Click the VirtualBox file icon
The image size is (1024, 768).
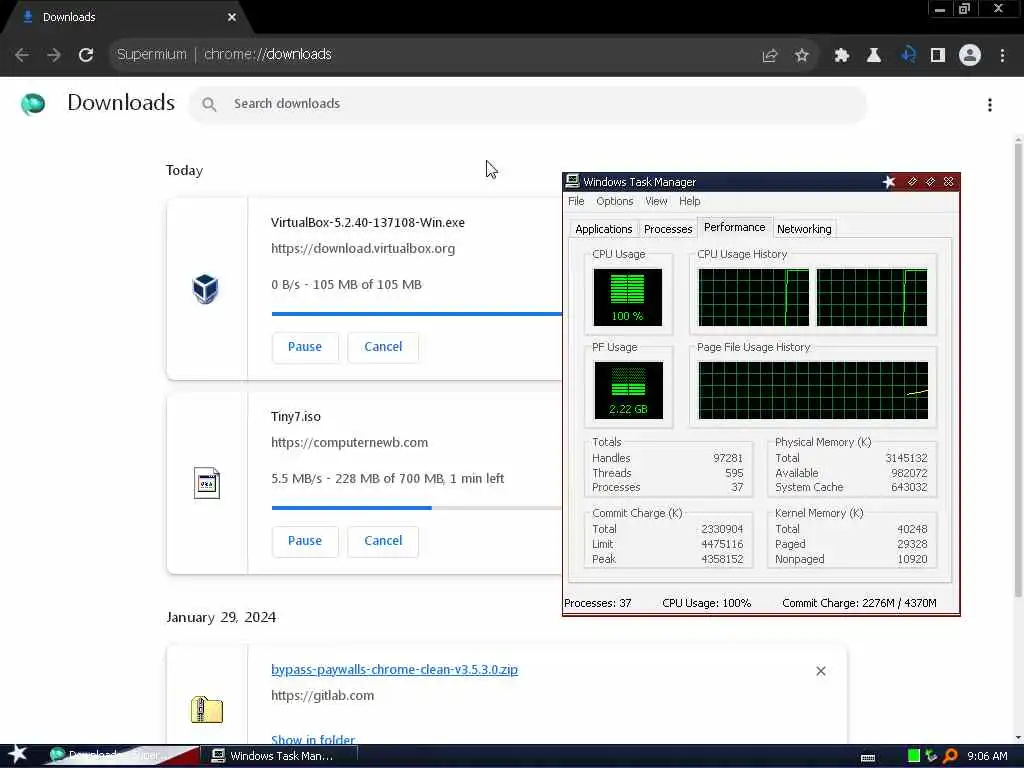(x=206, y=289)
